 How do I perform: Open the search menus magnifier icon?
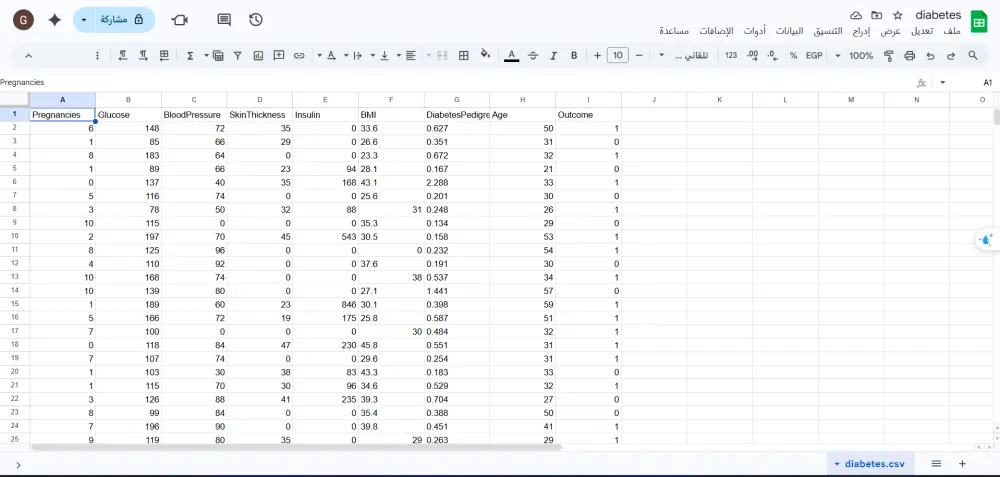973,55
